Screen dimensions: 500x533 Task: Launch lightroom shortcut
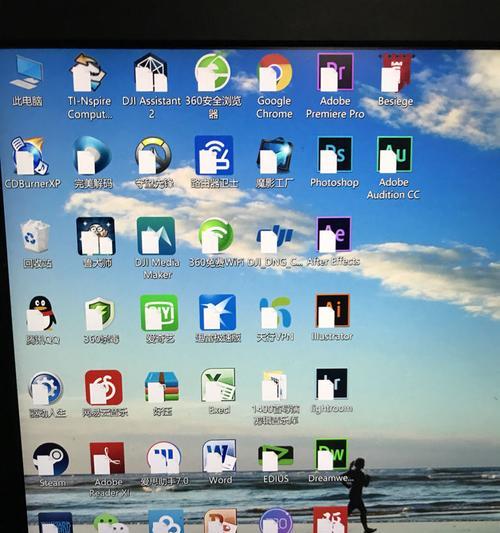(331, 383)
